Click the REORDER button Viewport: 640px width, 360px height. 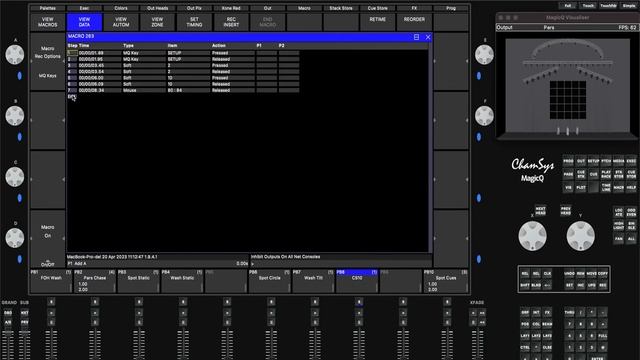click(x=414, y=22)
